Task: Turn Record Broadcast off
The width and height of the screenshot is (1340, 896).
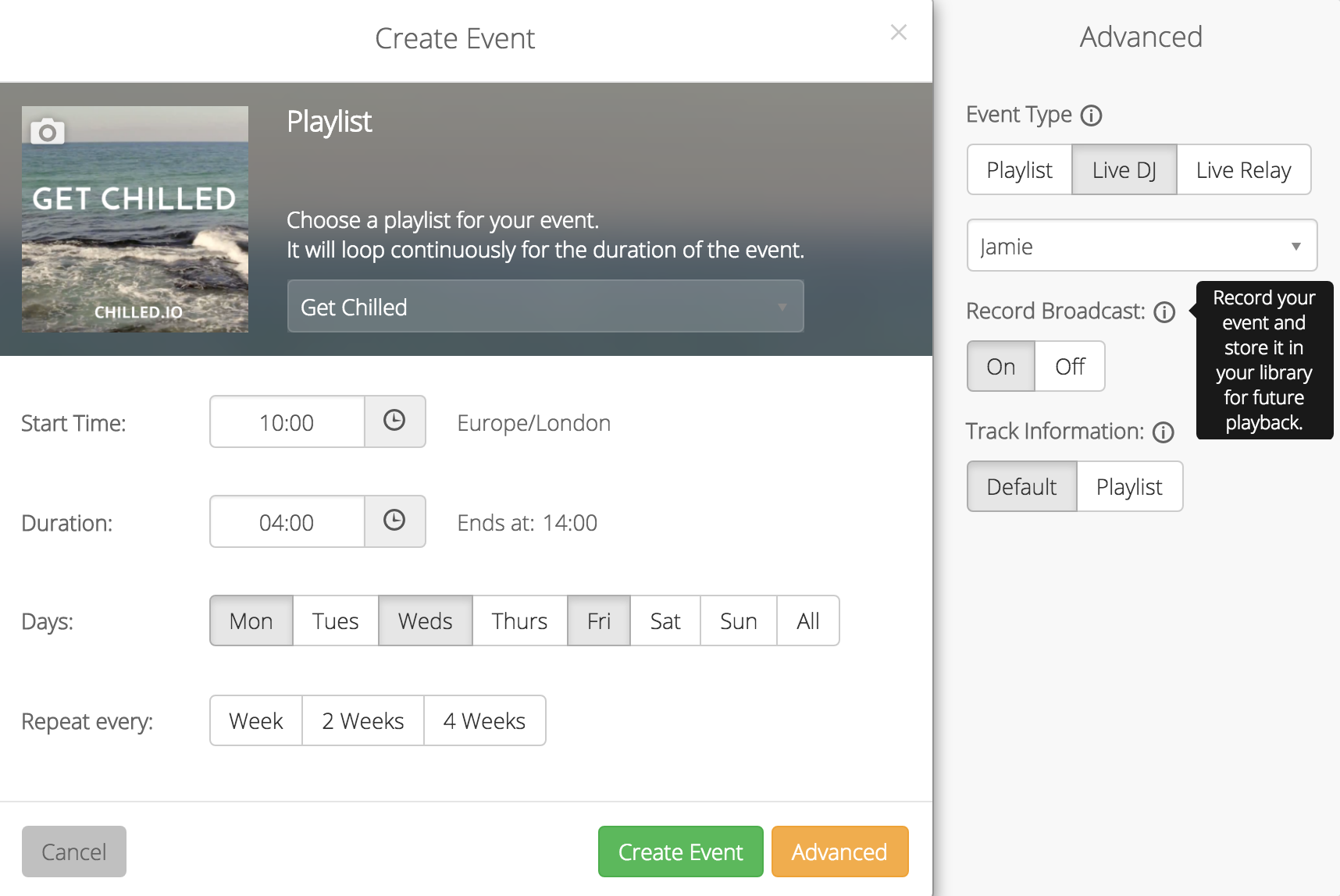Action: tap(1069, 366)
